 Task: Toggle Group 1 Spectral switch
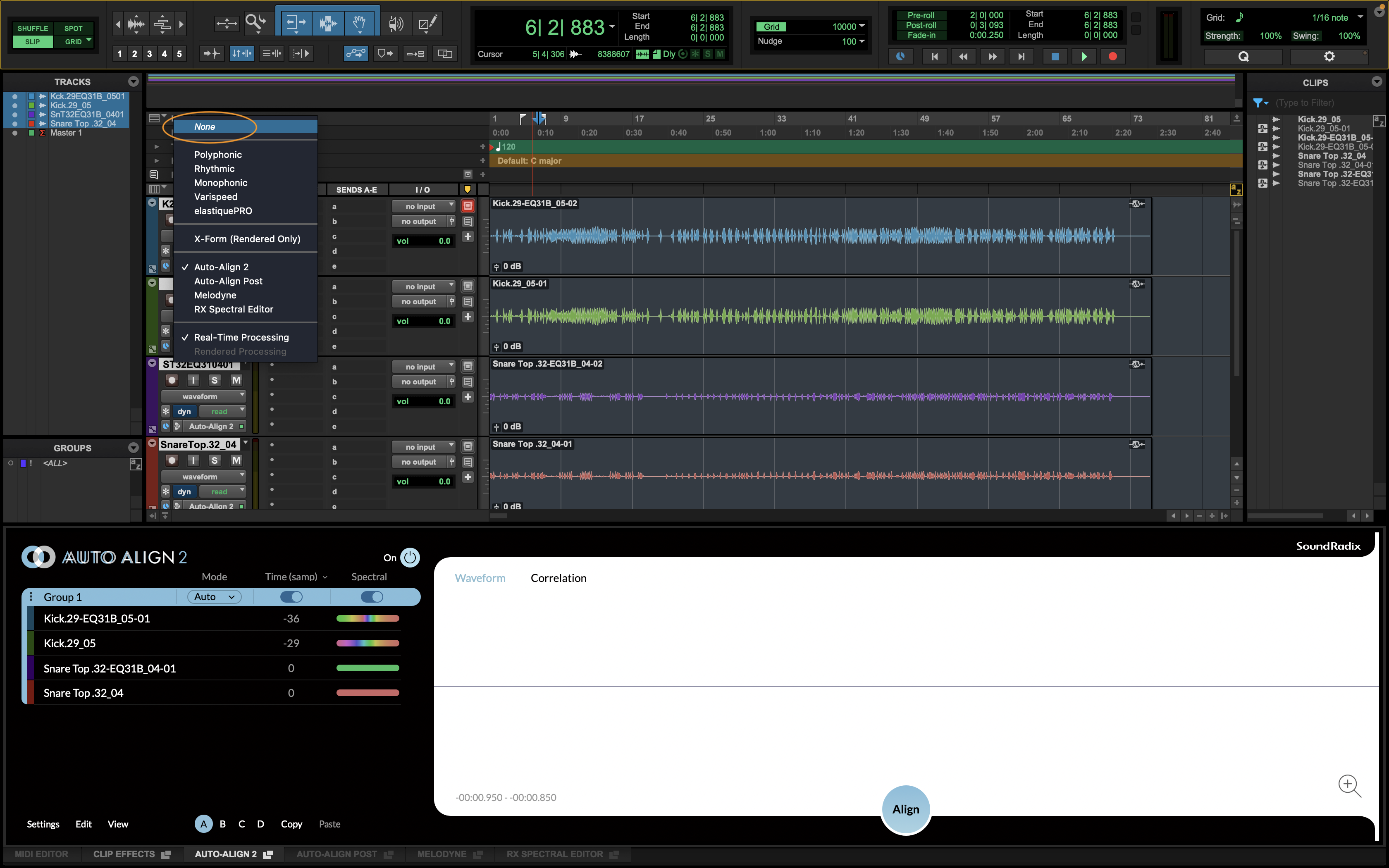coord(372,597)
